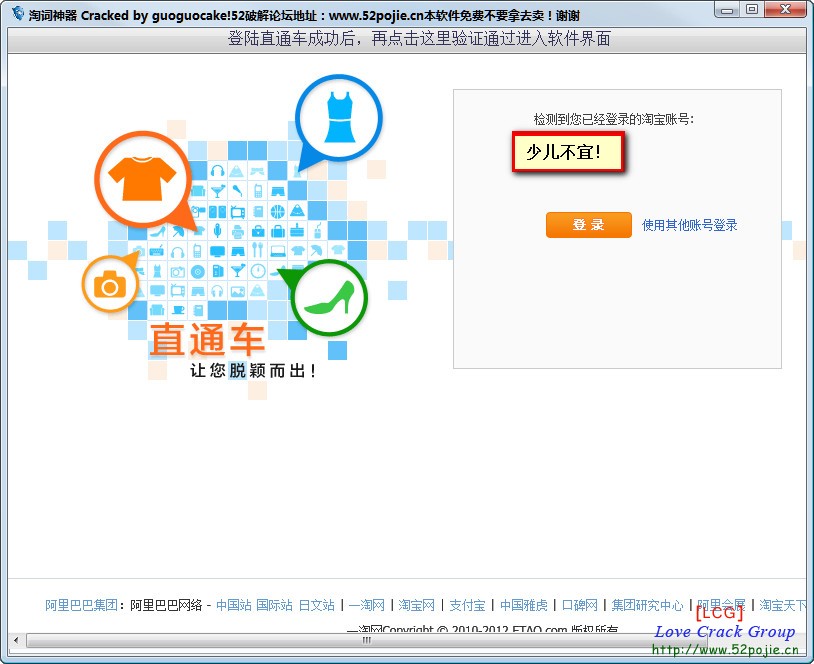Click the 检测到您已经登录的淘宝账号 label
814x664 pixels.
[x=614, y=119]
